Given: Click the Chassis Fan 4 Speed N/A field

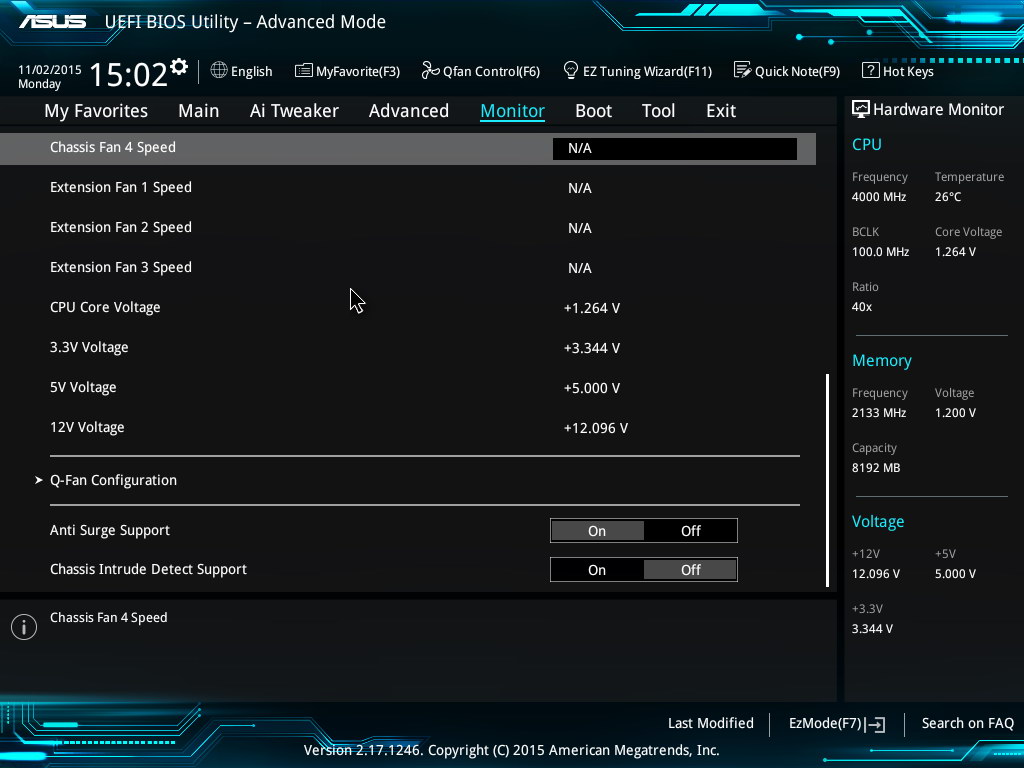Looking at the screenshot, I should (x=674, y=149).
